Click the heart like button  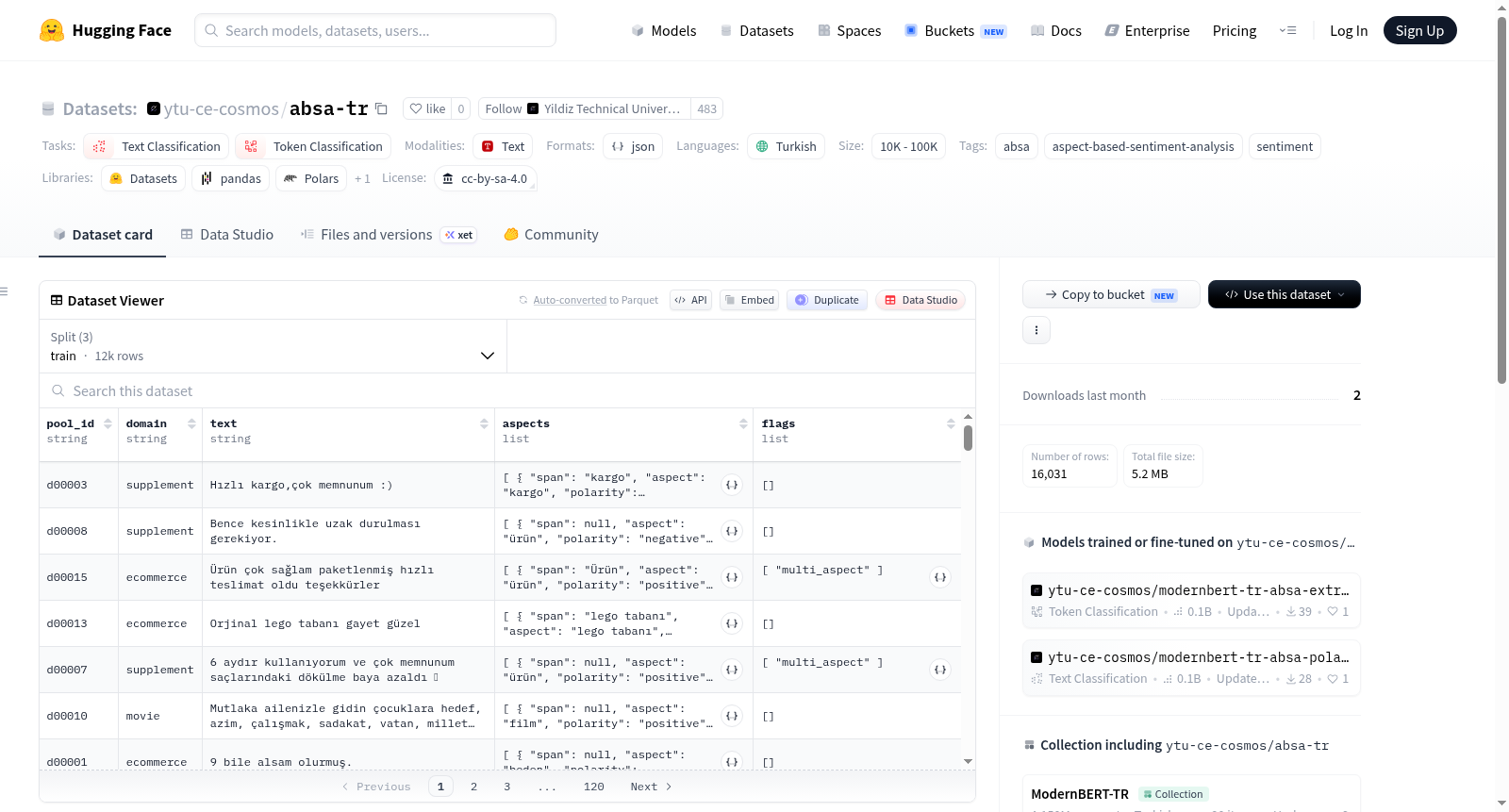click(x=427, y=108)
